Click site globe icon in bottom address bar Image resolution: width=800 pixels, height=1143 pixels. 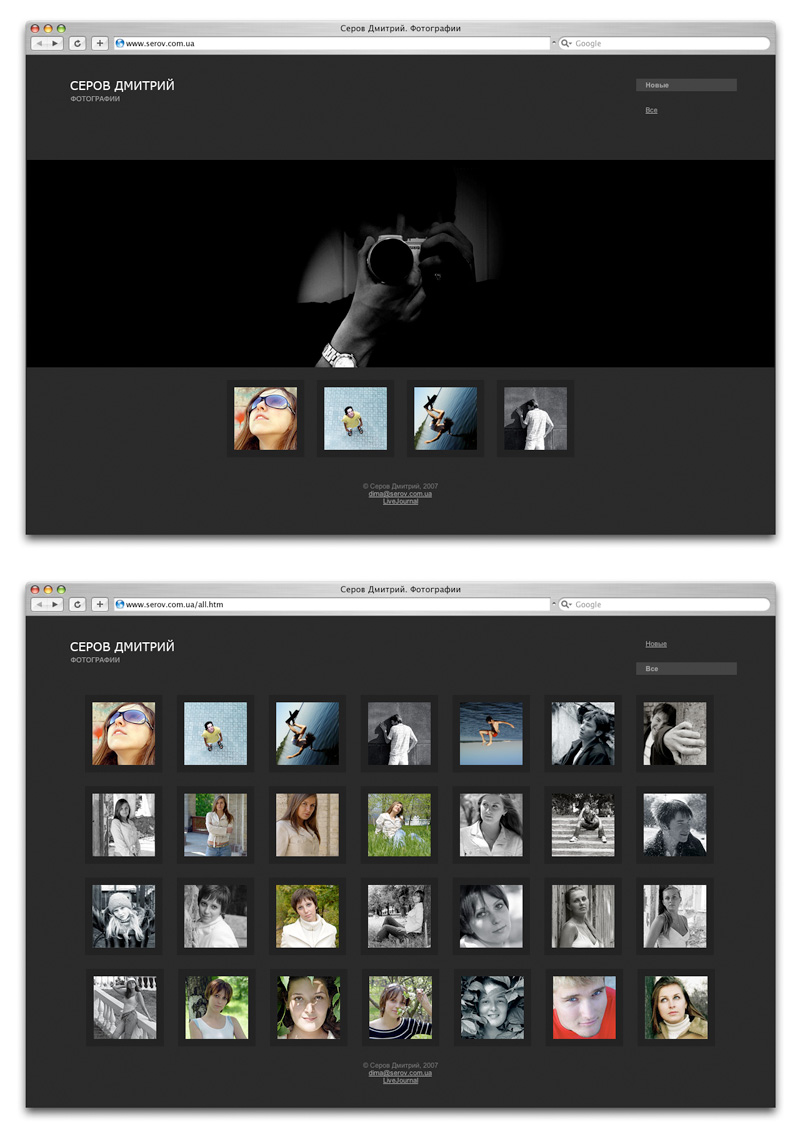pos(120,604)
